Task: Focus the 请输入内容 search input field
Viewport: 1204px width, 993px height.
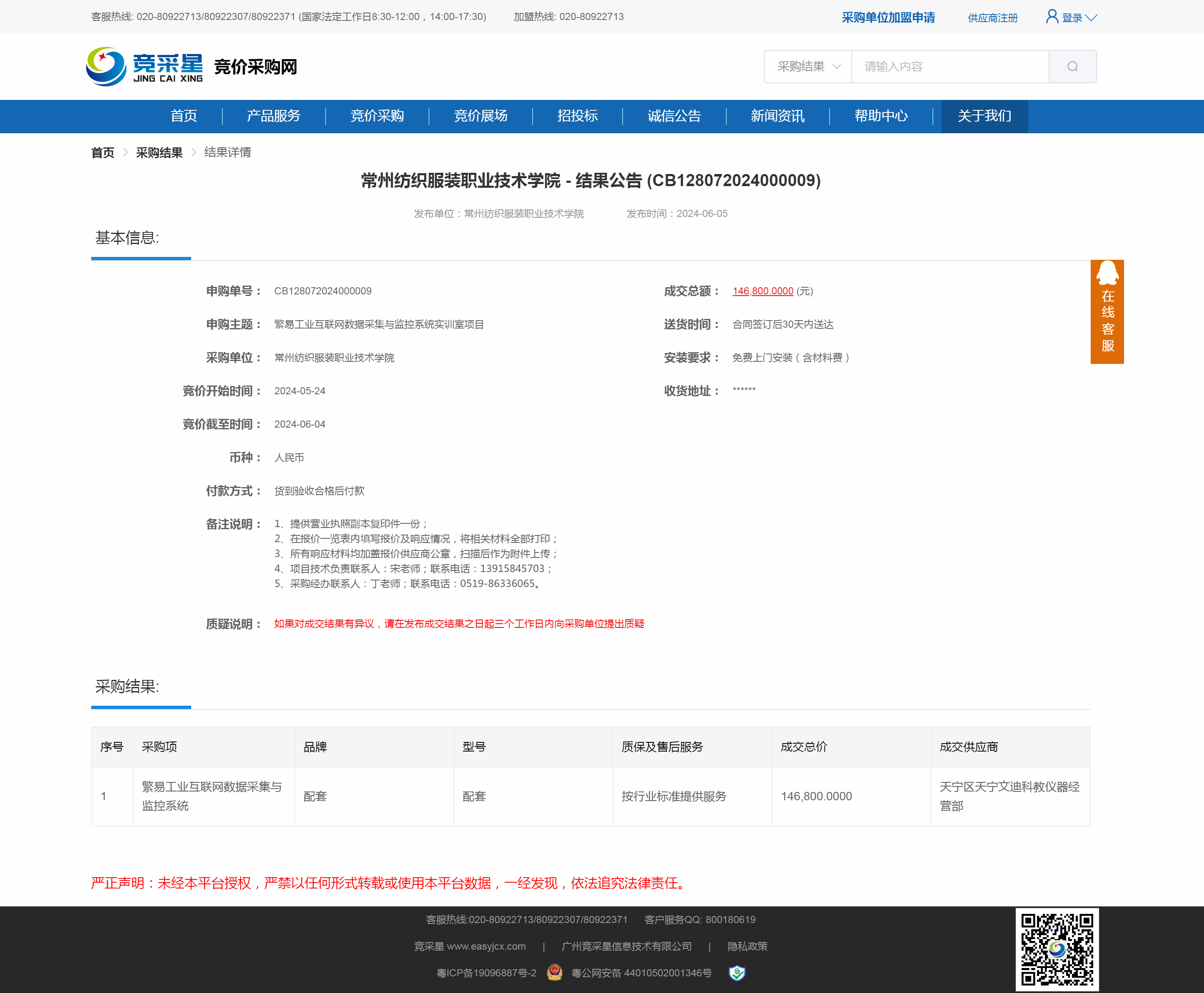Action: tap(950, 66)
